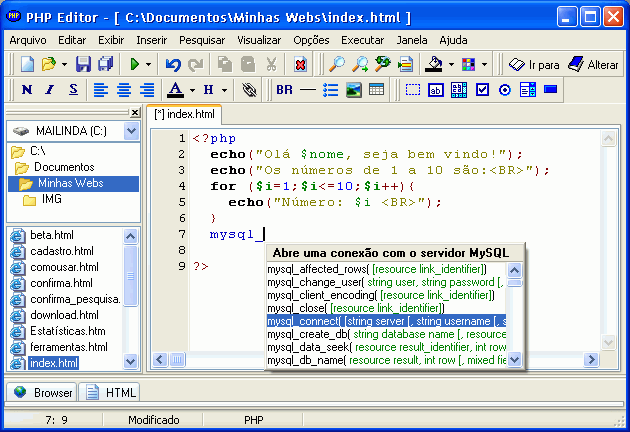
Task: Open the font color dropdown arrow
Action: pyautogui.click(x=192, y=90)
